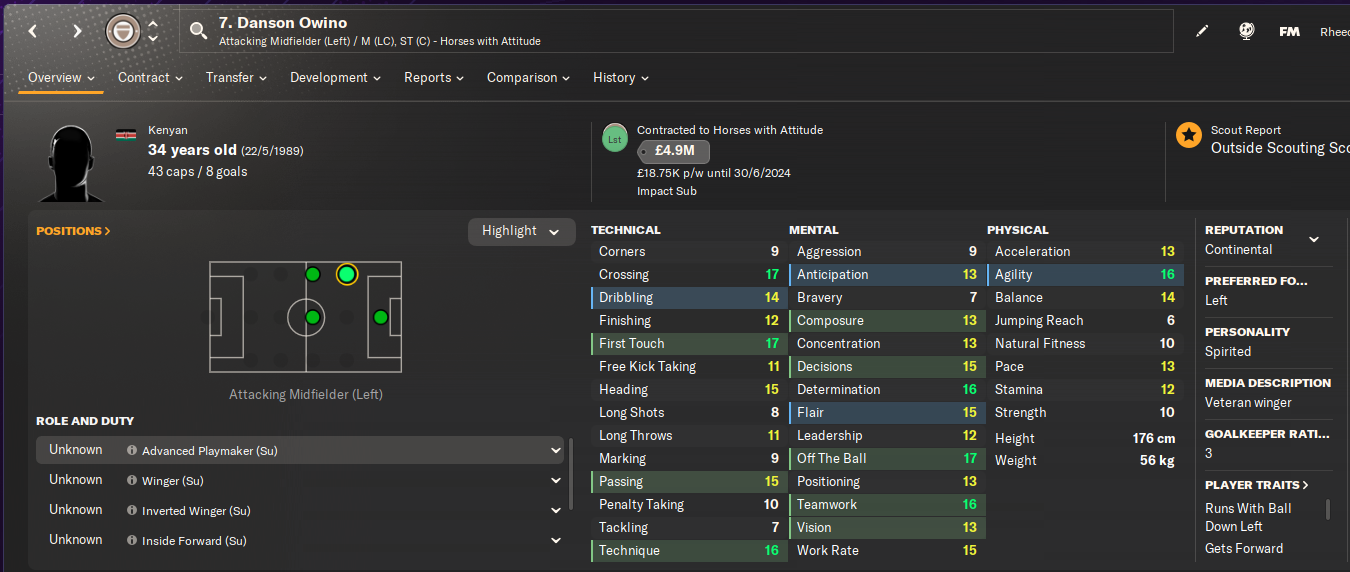This screenshot has width=1350, height=572.
Task: Expand the Reputation section chevron
Action: tap(1314, 239)
